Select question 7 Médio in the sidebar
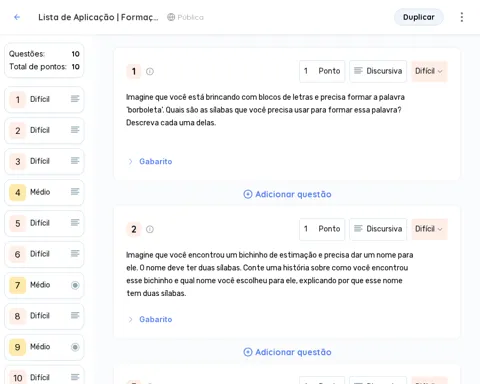Viewport: 480px width, 384px height. click(x=44, y=285)
